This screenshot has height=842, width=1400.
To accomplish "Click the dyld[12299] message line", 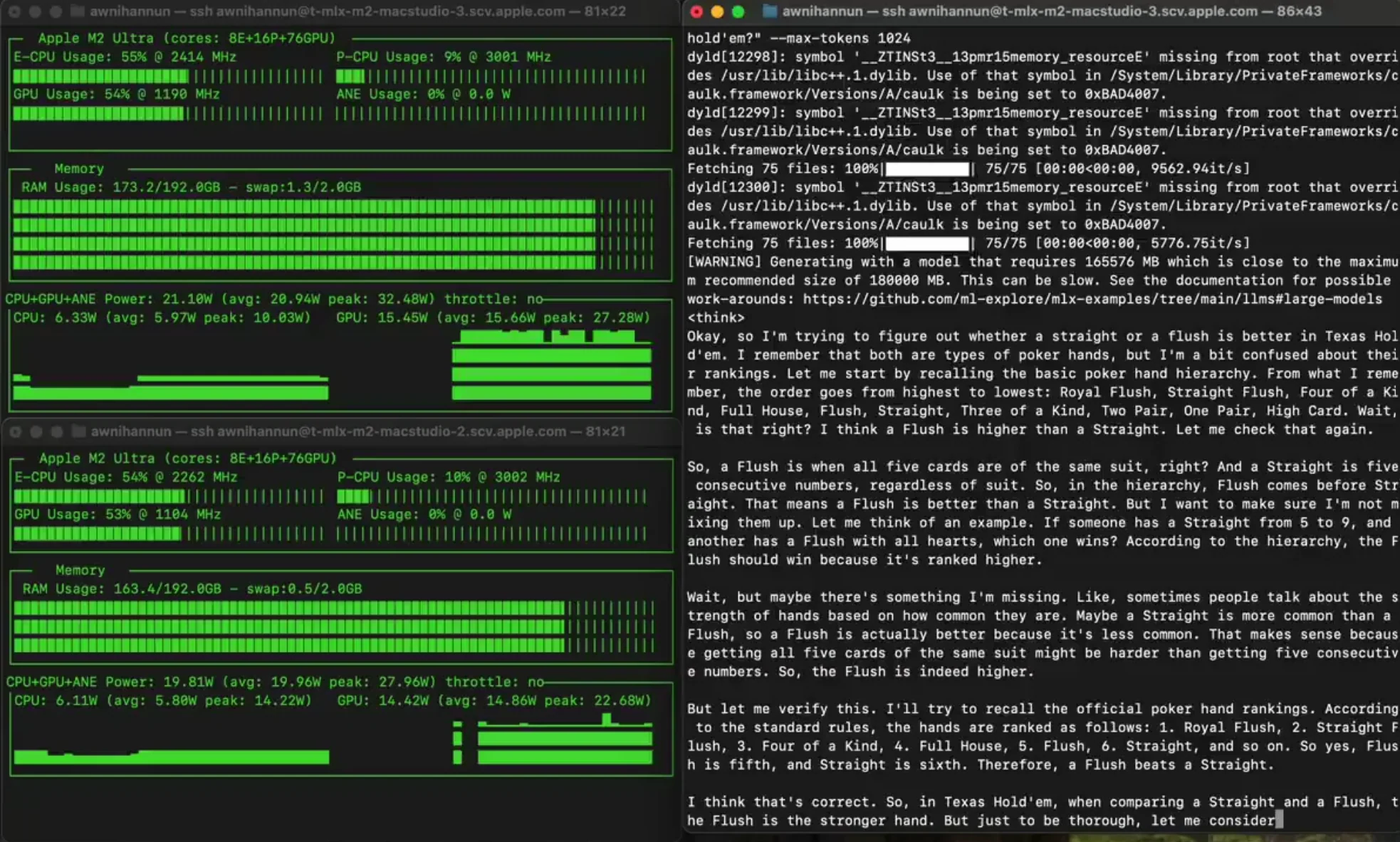I will (x=1043, y=112).
